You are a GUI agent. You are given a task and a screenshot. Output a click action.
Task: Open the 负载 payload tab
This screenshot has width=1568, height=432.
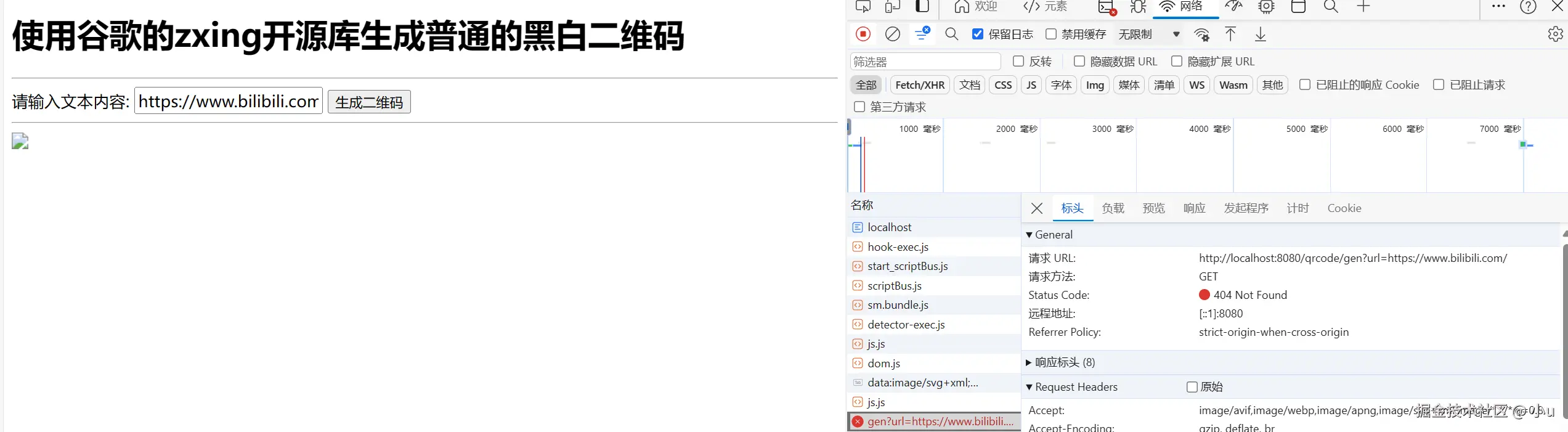(1113, 208)
